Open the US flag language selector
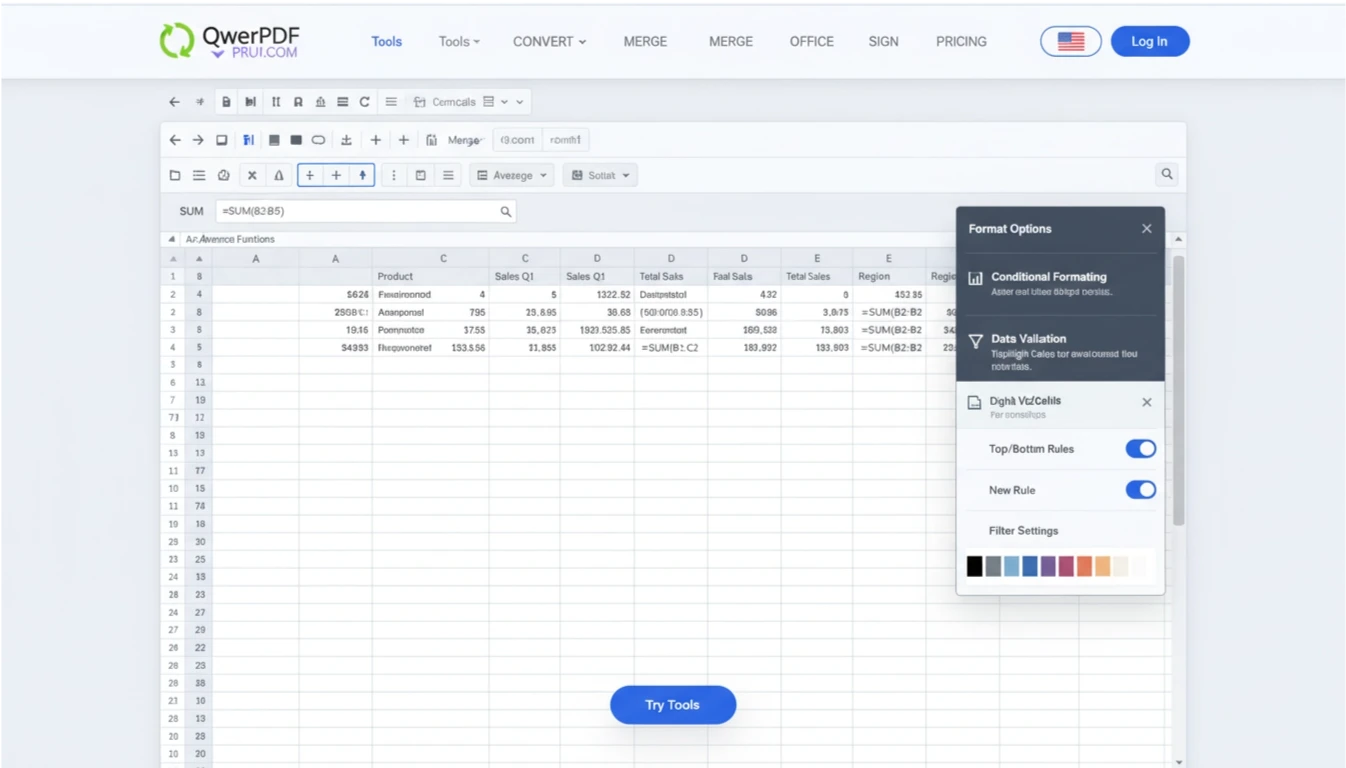The image size is (1346, 768). pos(1071,41)
